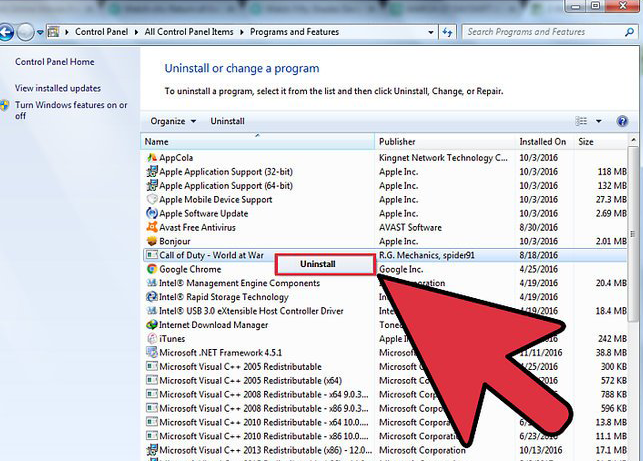Open the Organize dropdown menu
643x461 pixels.
[x=173, y=121]
